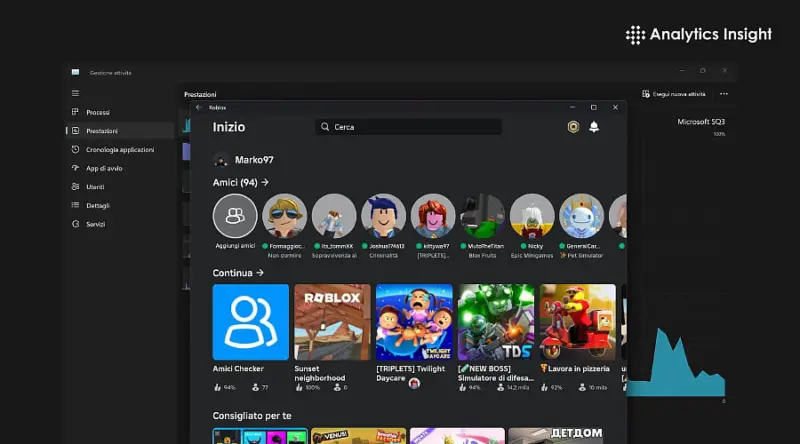Open friend kittyvw97 avatar
This screenshot has height=444, width=800.
tap(433, 216)
